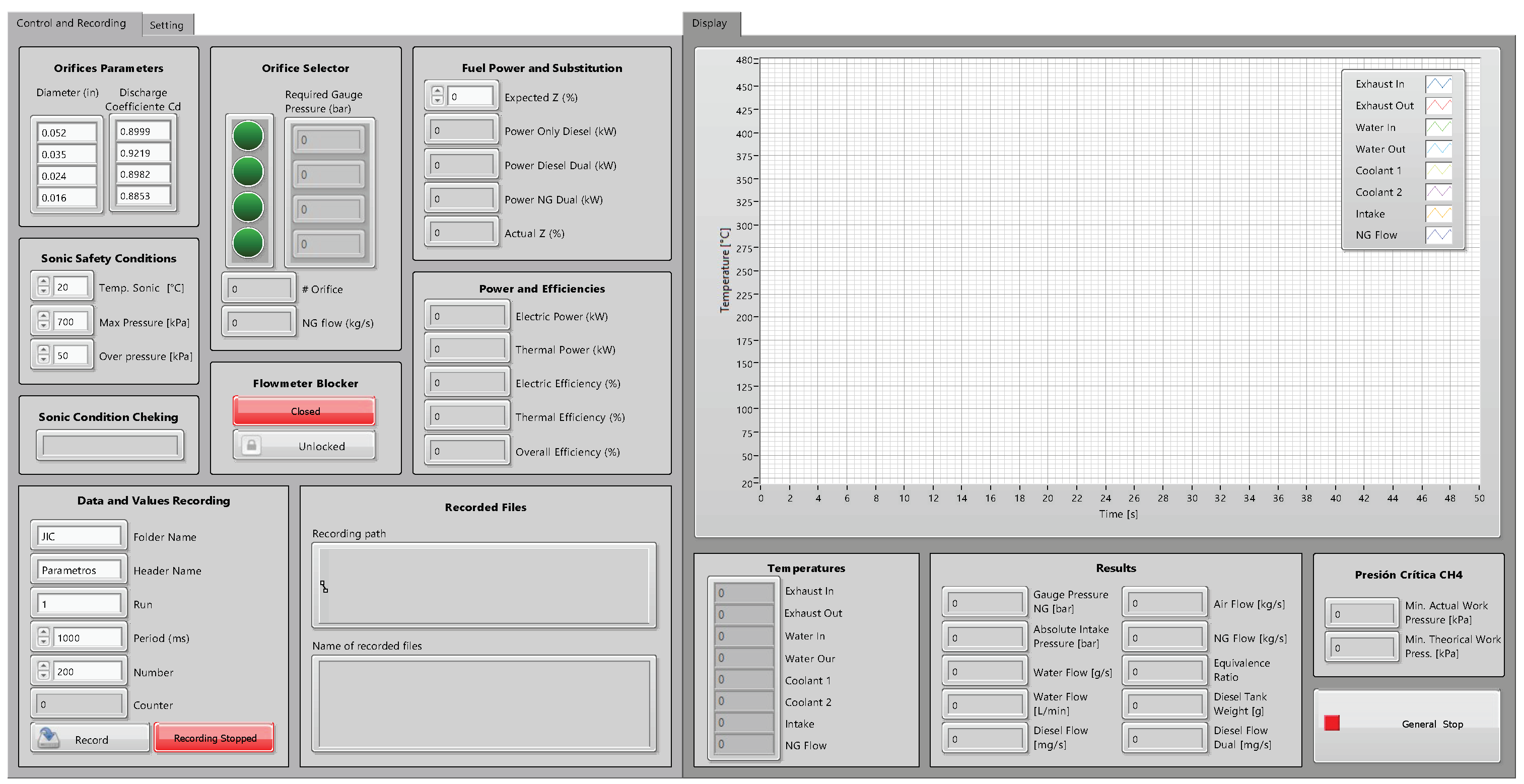Click the Record button disk icon
Screen dimensions: 1524x784
(48, 738)
